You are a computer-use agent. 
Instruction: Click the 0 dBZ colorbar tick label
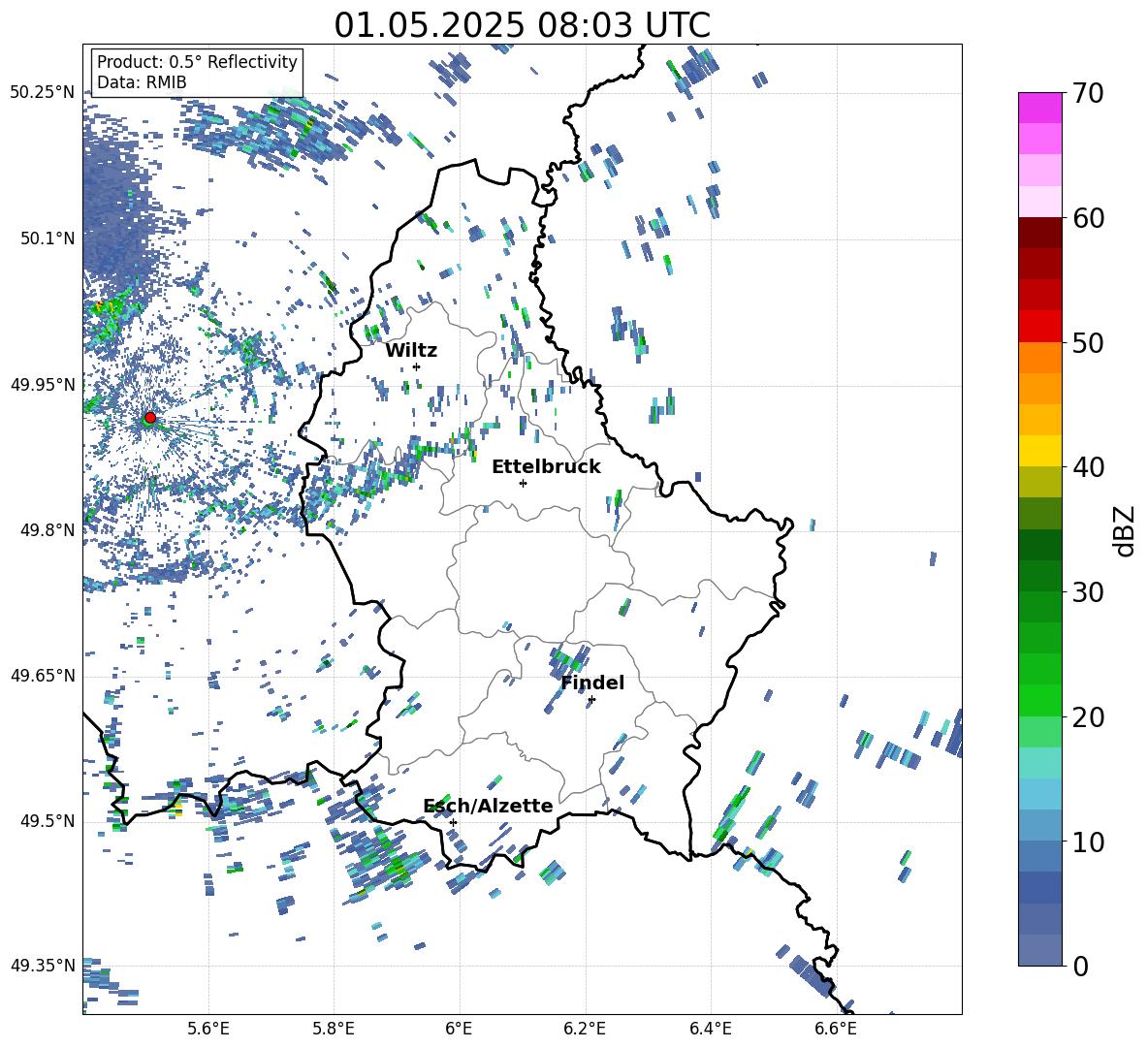click(1080, 966)
